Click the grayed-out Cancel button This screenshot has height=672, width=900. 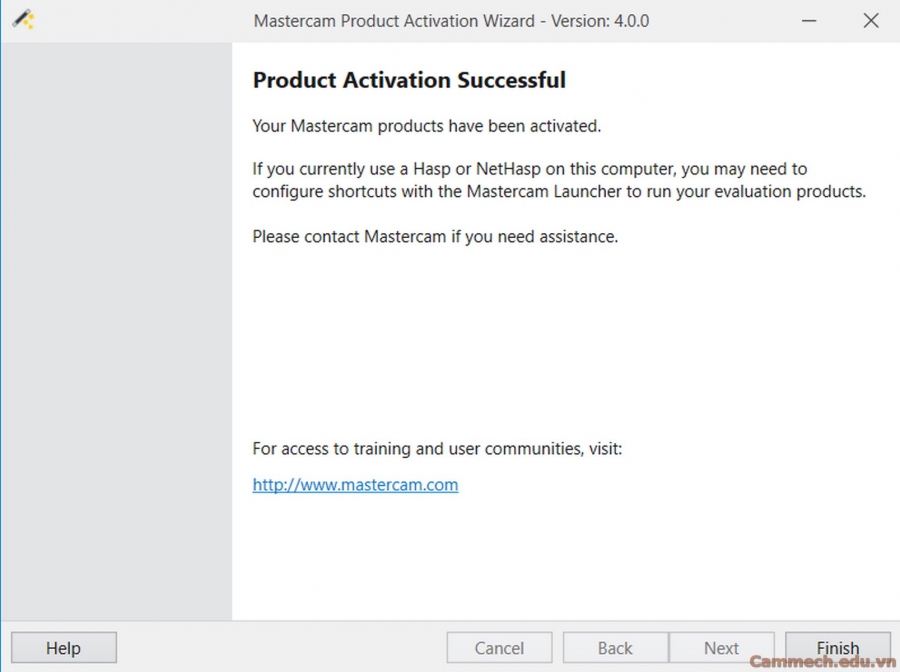(499, 648)
